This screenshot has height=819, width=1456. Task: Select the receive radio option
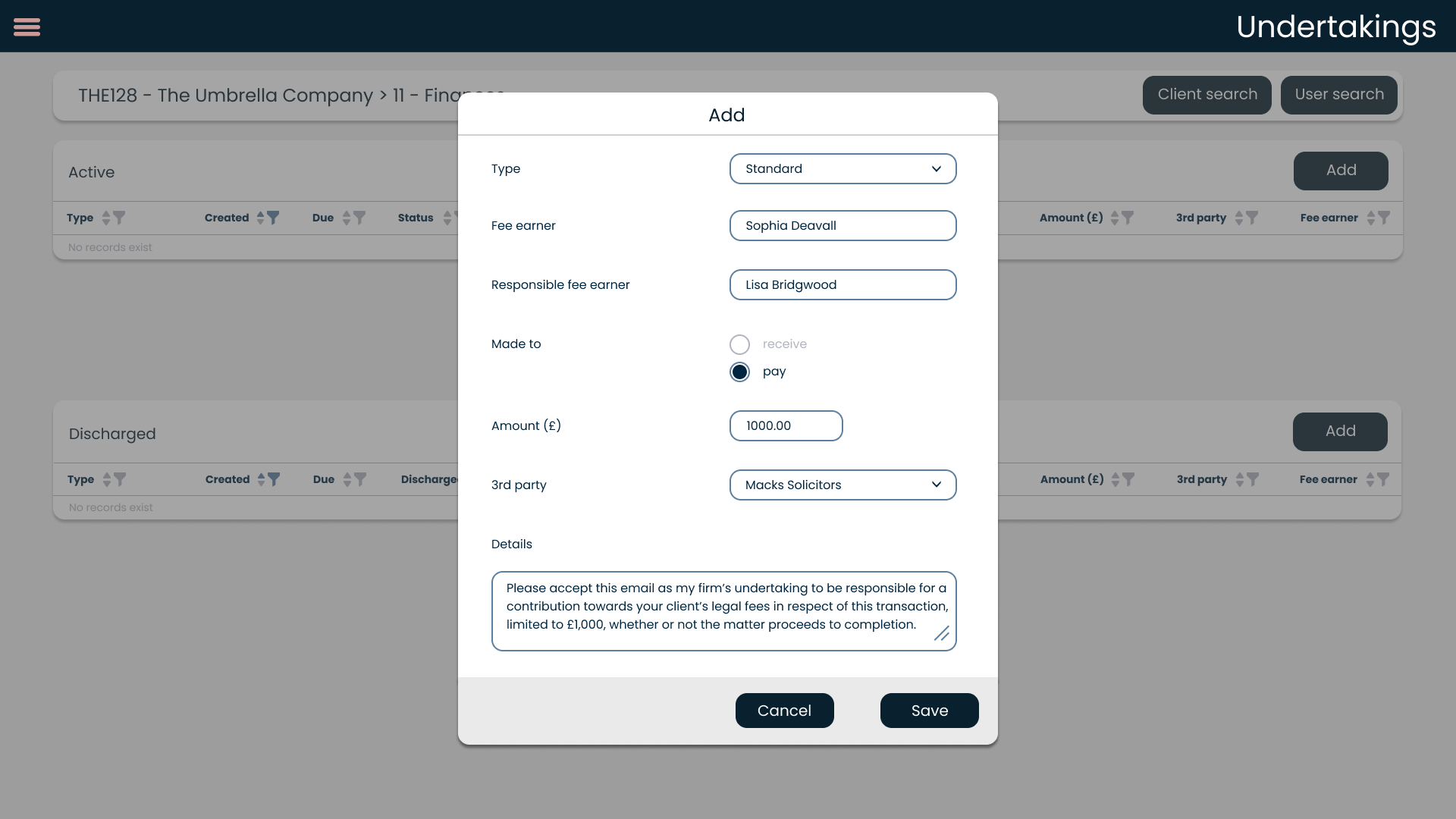(x=739, y=344)
